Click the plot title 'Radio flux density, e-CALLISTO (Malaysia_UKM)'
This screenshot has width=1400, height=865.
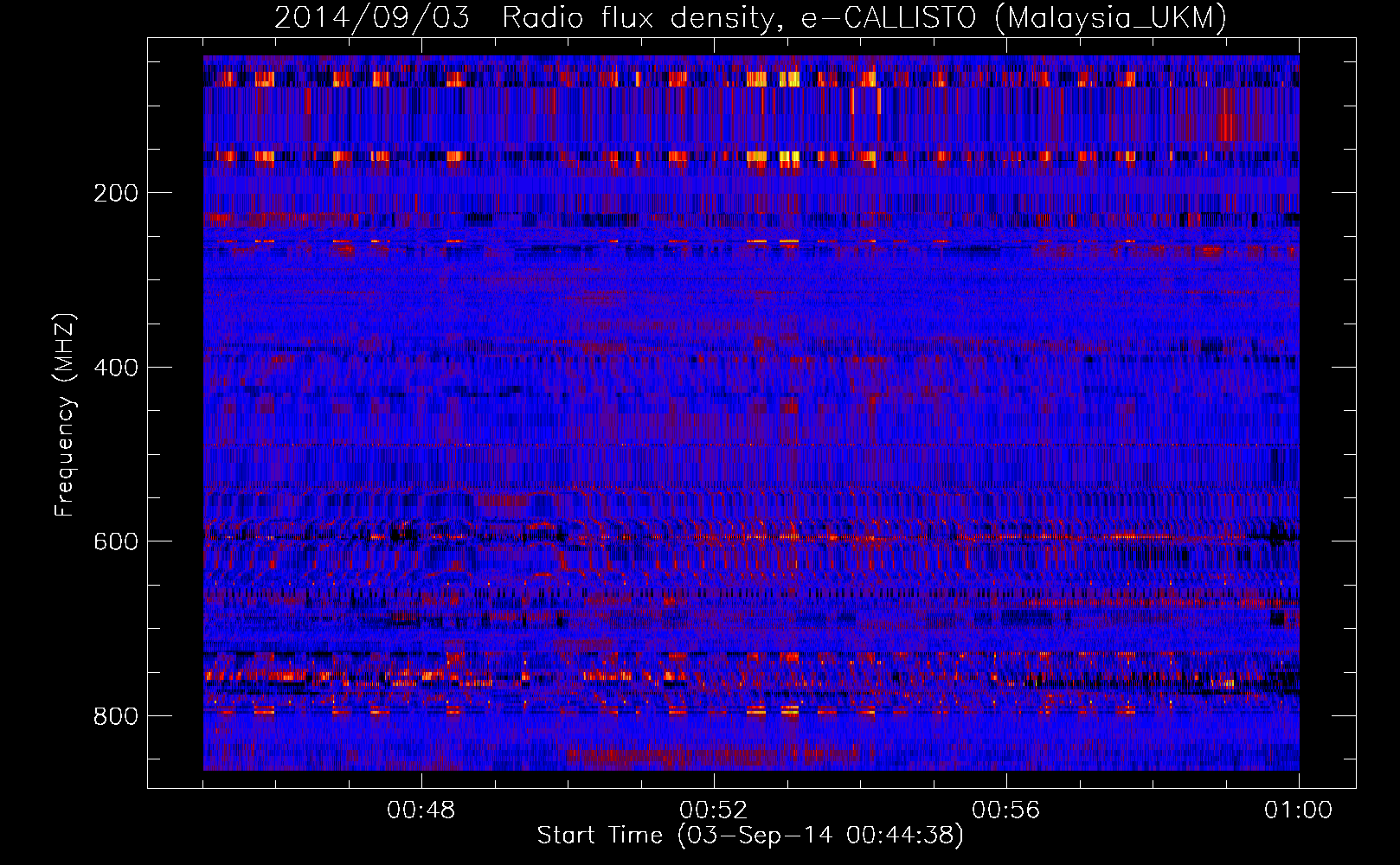click(x=864, y=18)
